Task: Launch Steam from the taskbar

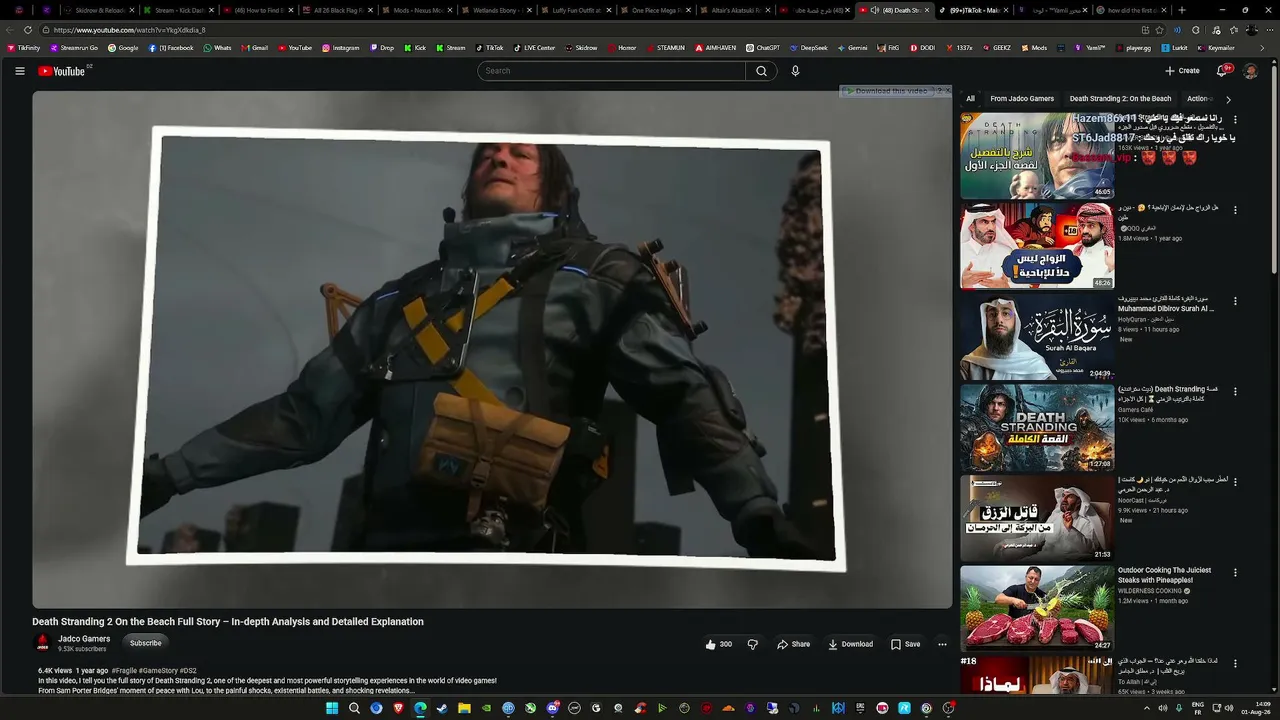Action: click(442, 708)
